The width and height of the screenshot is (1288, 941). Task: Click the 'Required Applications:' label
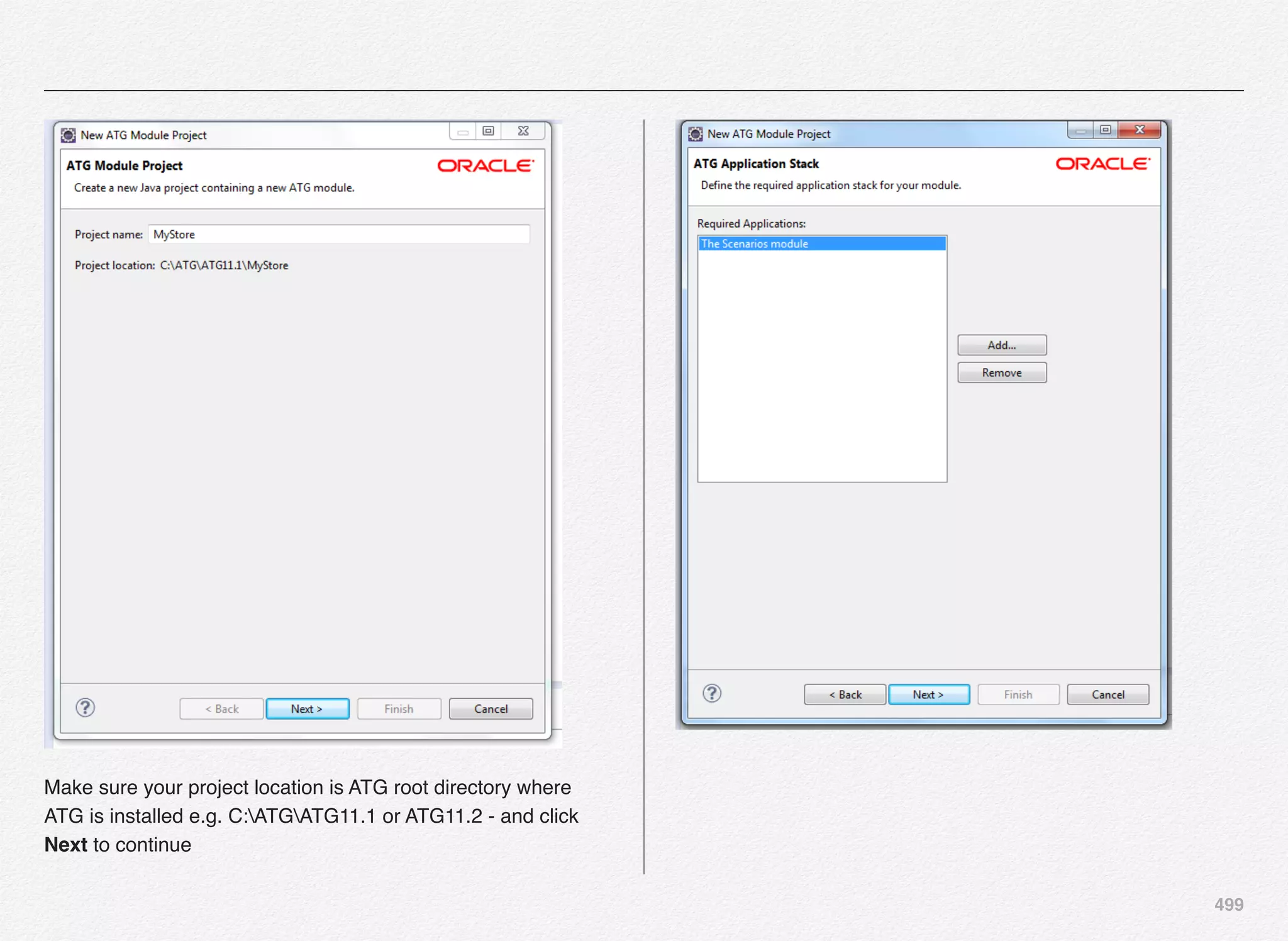coord(752,223)
